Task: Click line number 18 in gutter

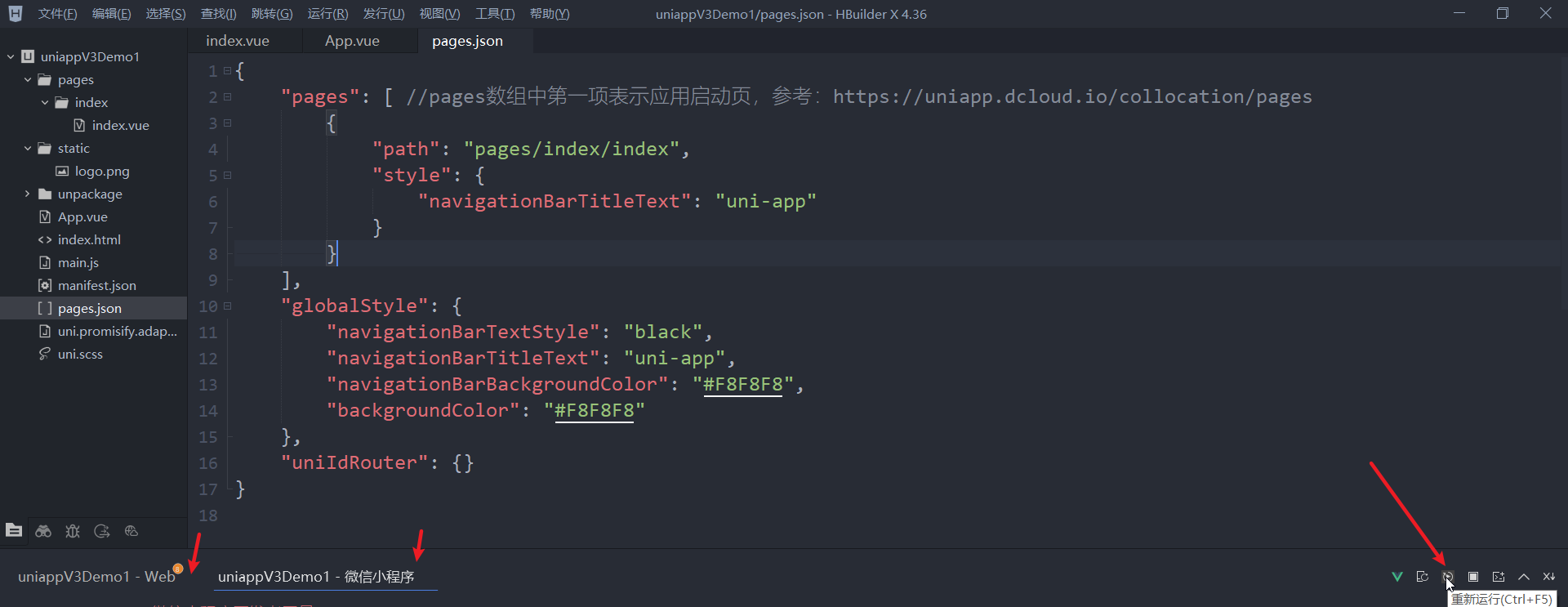Action: pos(208,516)
